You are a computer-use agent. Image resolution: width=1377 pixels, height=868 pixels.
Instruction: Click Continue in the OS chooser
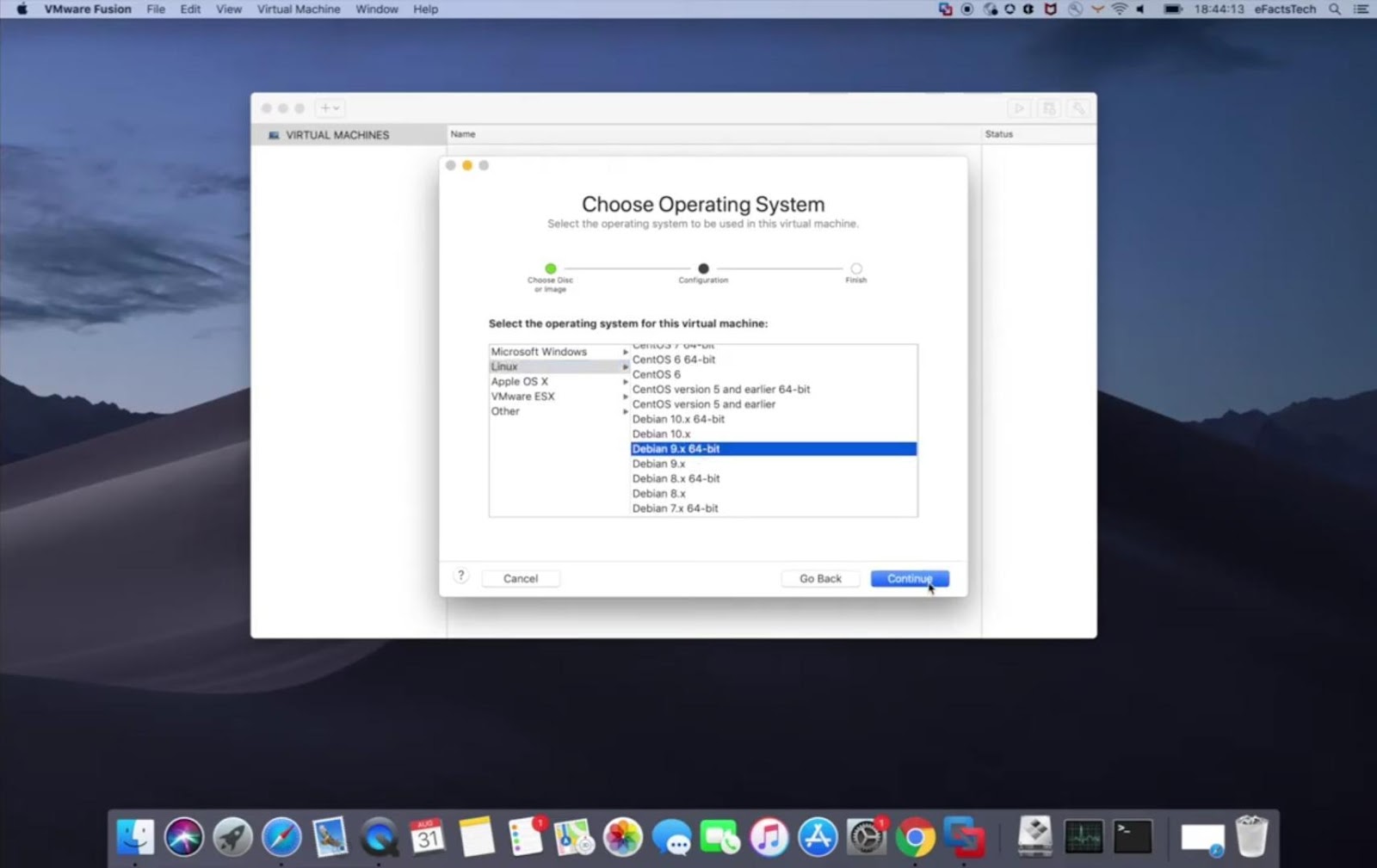point(910,579)
